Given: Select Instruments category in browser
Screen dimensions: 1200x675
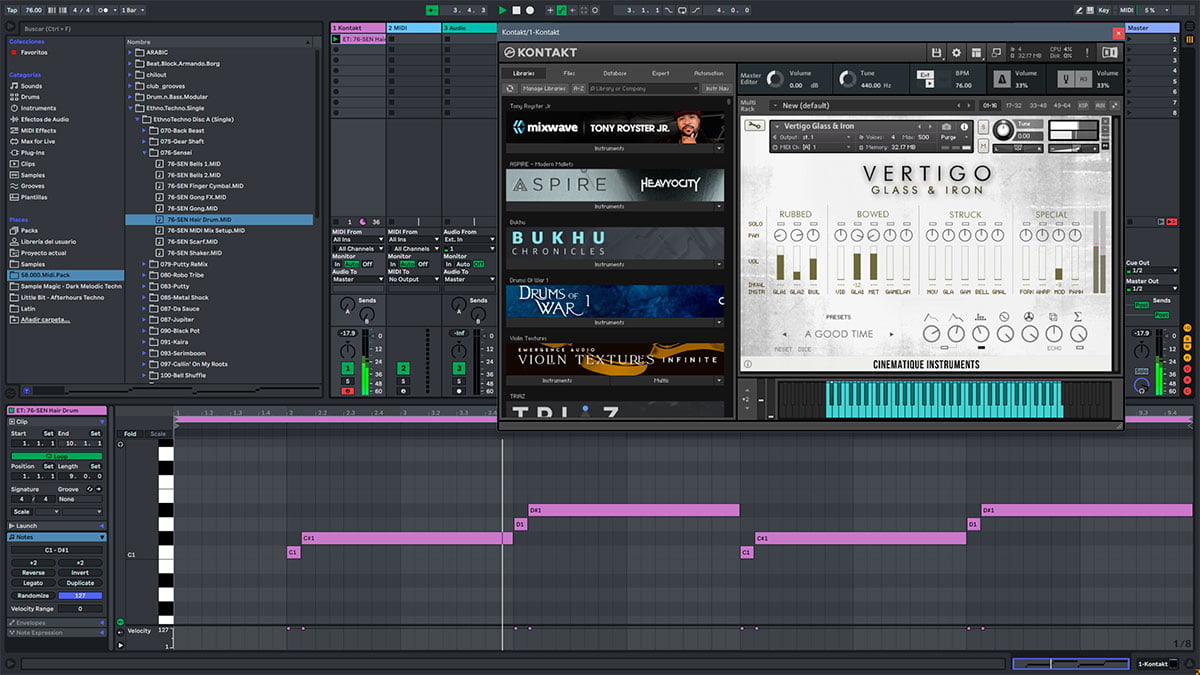Looking at the screenshot, I should 38,108.
